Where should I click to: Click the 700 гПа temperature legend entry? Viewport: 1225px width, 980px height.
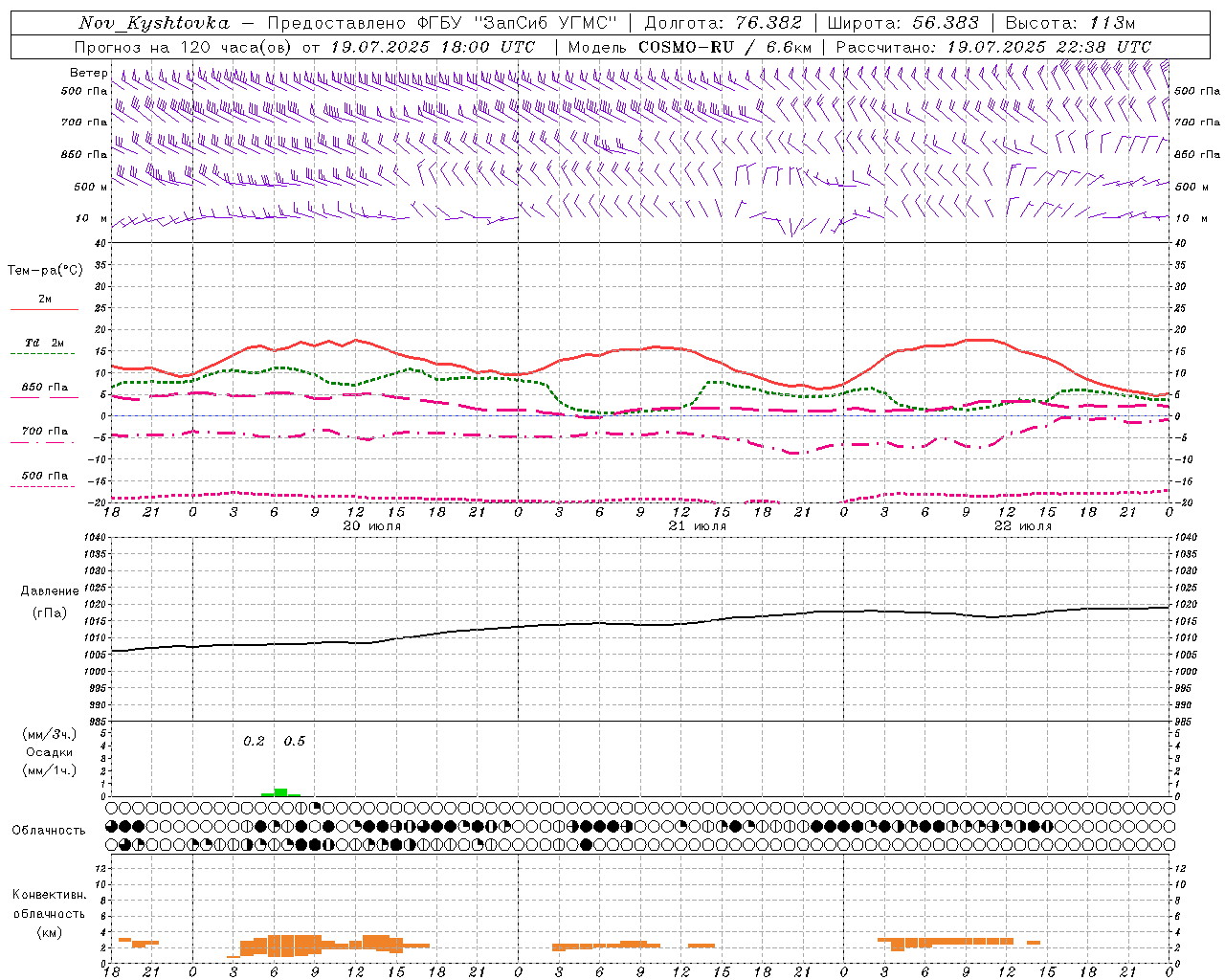44,432
